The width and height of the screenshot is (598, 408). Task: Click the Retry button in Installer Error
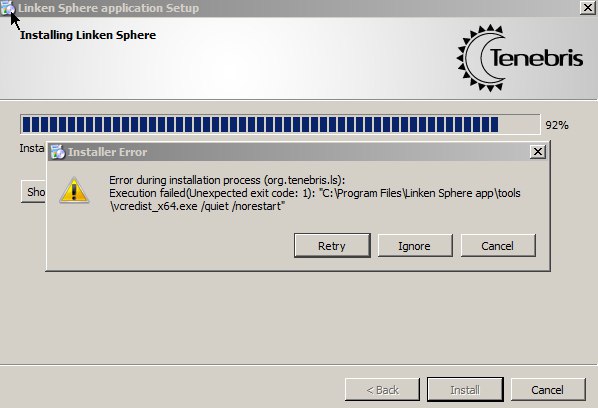(x=332, y=246)
